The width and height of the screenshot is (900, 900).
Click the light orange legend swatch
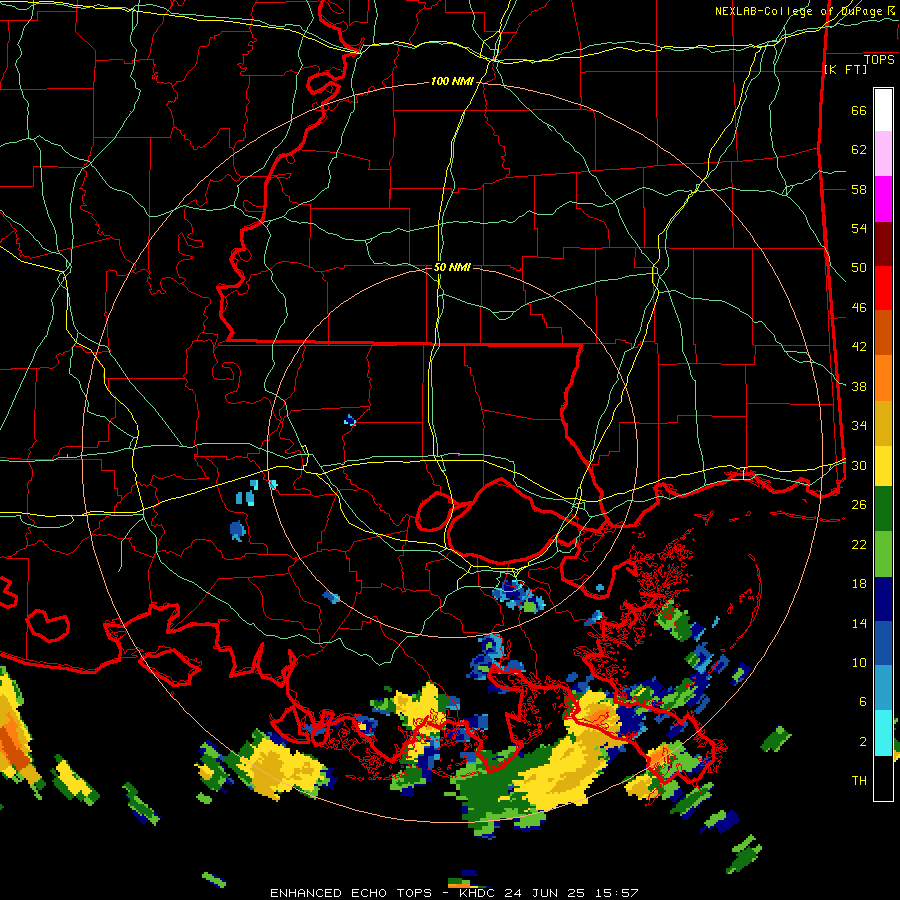click(883, 378)
